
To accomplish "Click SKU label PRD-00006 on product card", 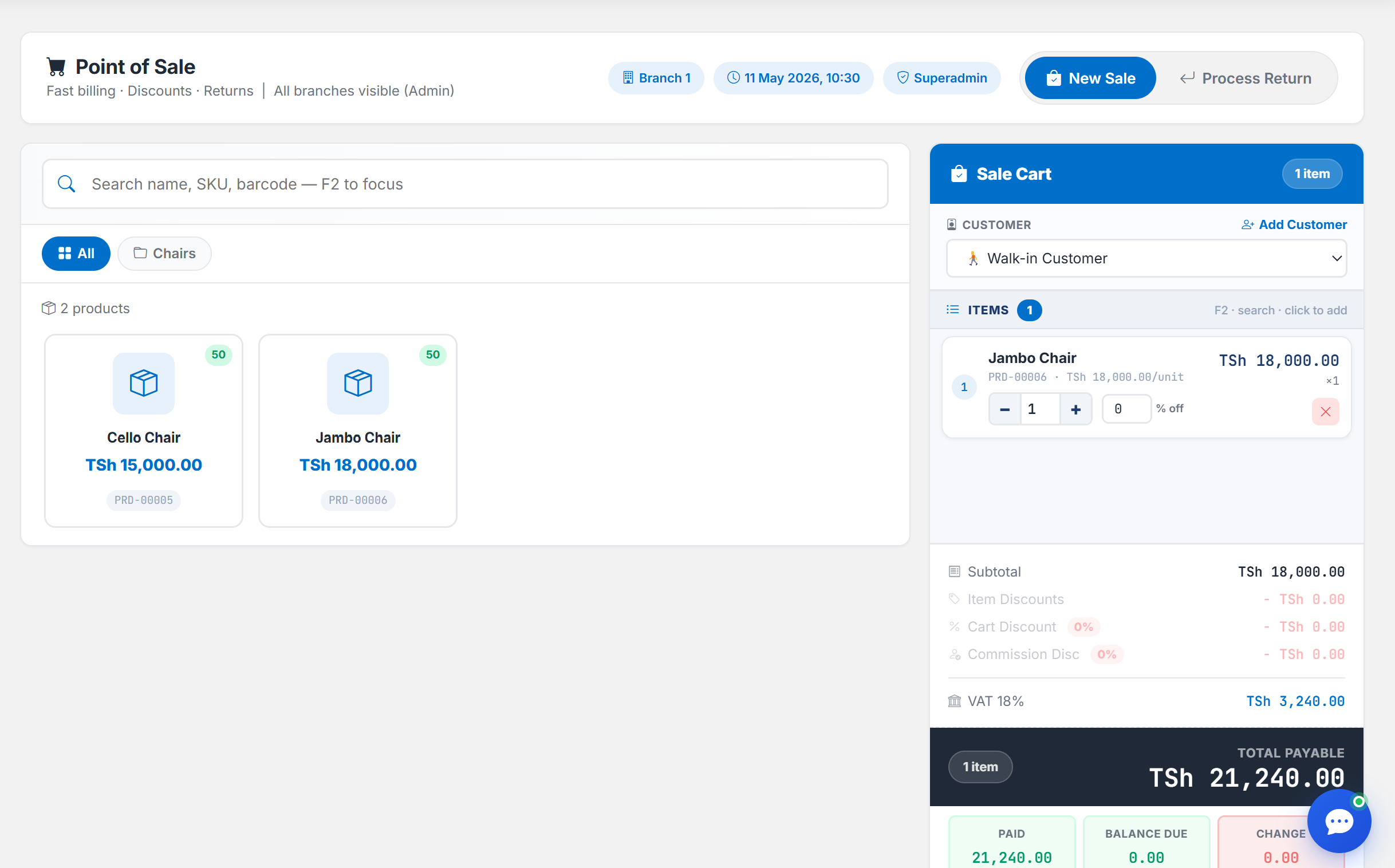I will pyautogui.click(x=358, y=500).
